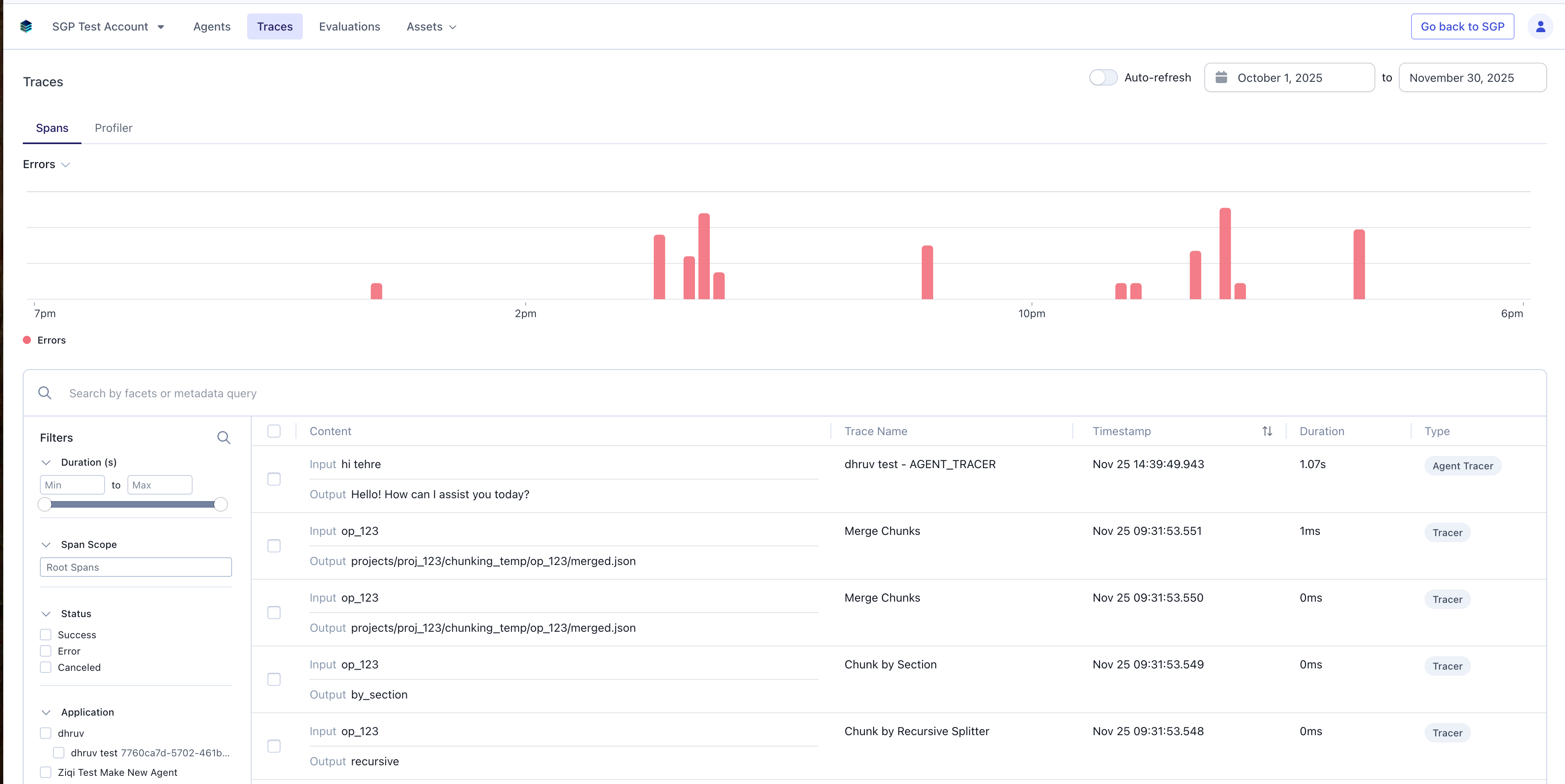1565x784 pixels.
Task: Enable the Auto-refresh toggle
Action: coord(1103,78)
